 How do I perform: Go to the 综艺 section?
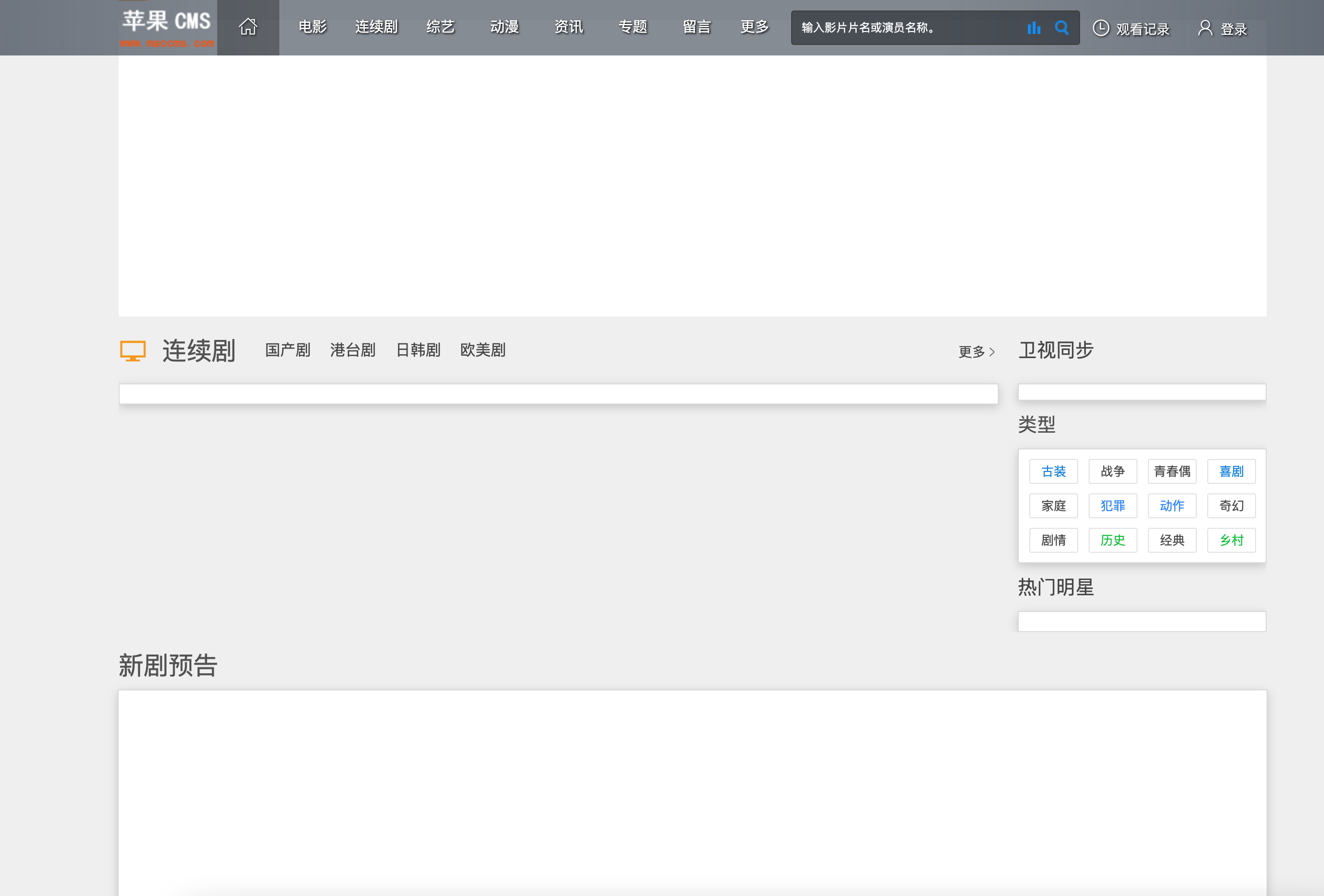(441, 27)
